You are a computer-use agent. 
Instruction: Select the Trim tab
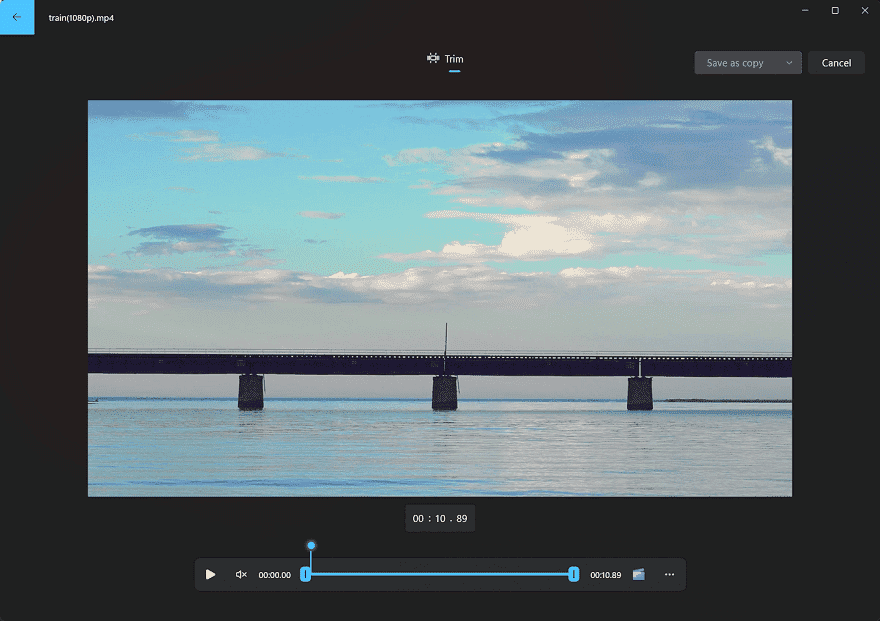point(446,59)
